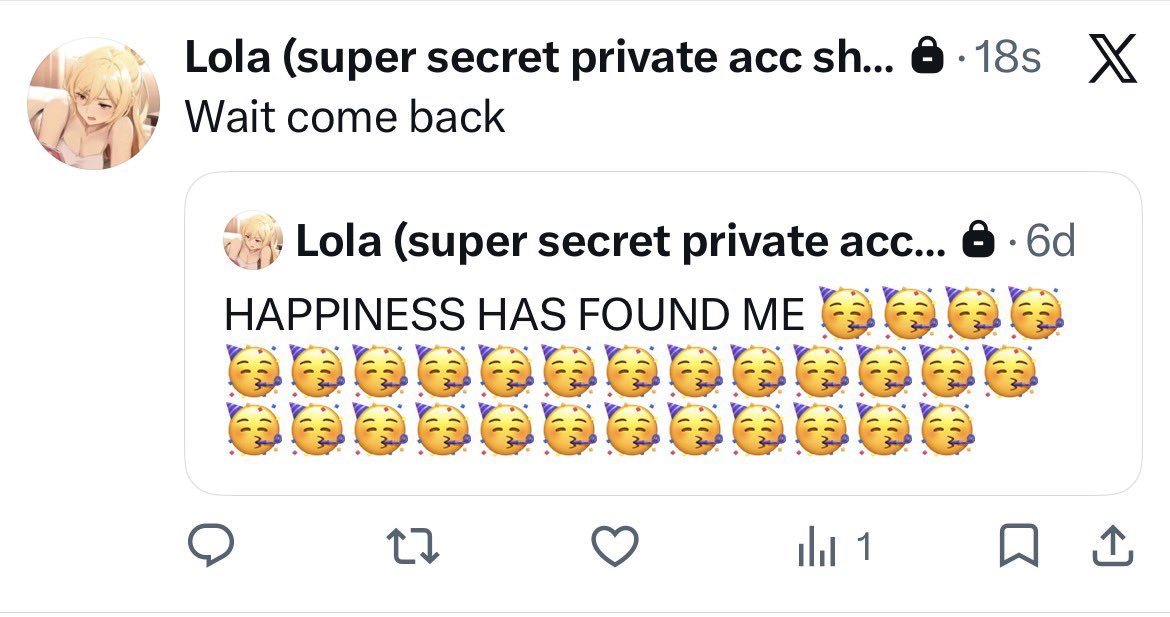This screenshot has width=1170, height=617.
Task: Click the quoted post's lock icon
Action: [x=979, y=241]
